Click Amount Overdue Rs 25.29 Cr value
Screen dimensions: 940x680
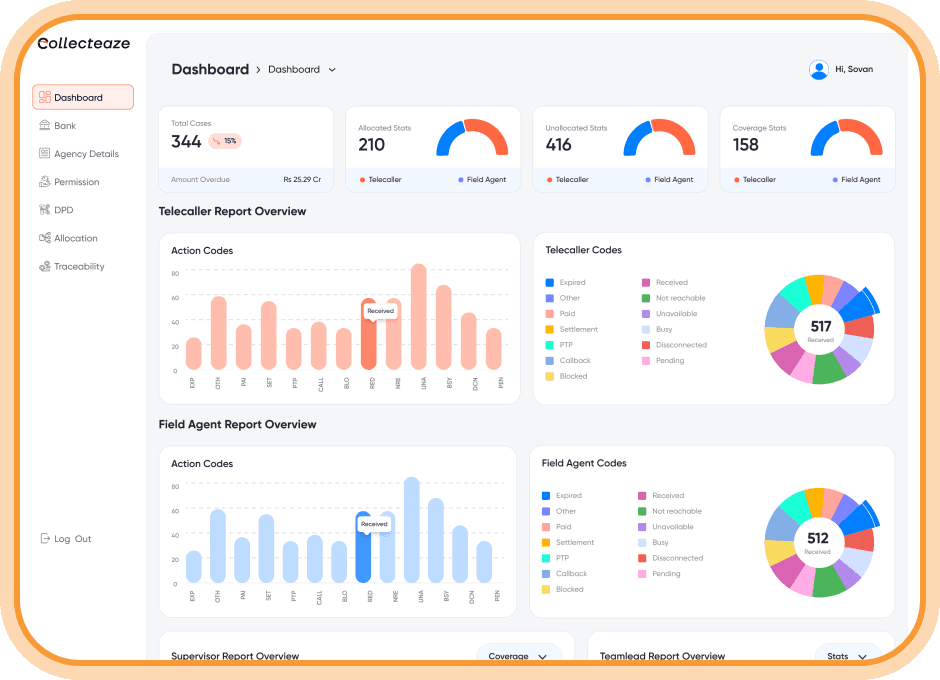coord(302,179)
